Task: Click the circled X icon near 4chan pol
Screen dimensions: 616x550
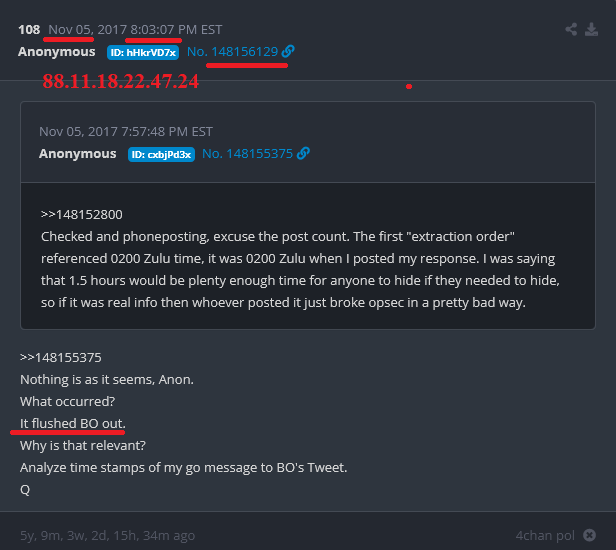Action: click(x=590, y=535)
